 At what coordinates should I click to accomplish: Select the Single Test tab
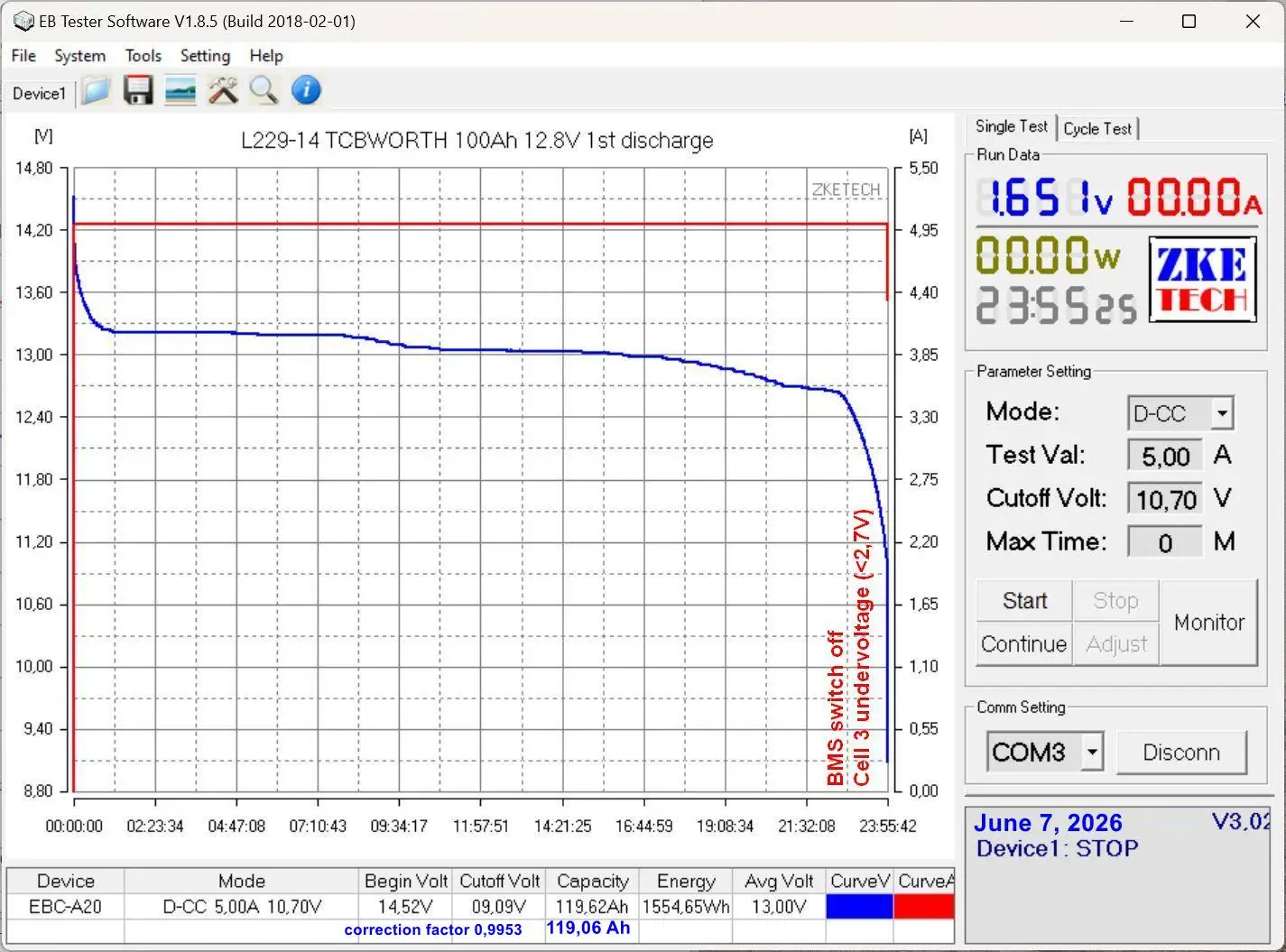pos(1012,126)
